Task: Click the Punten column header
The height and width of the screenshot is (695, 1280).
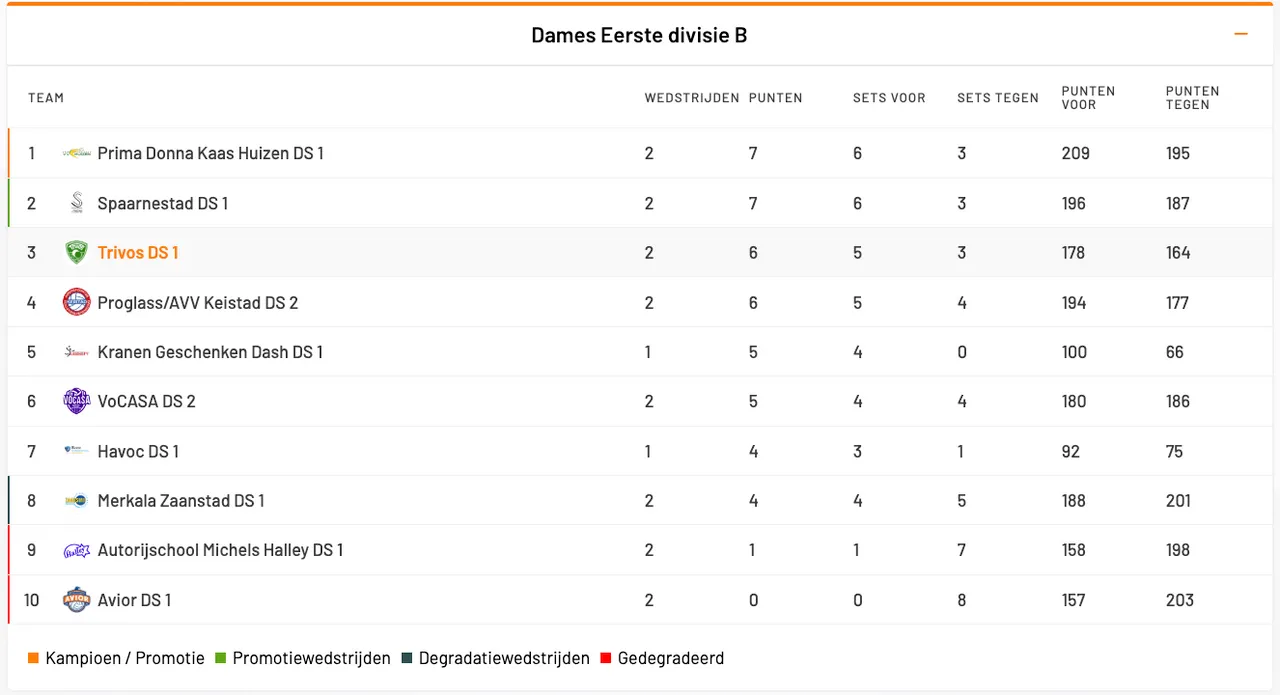Action: [775, 98]
